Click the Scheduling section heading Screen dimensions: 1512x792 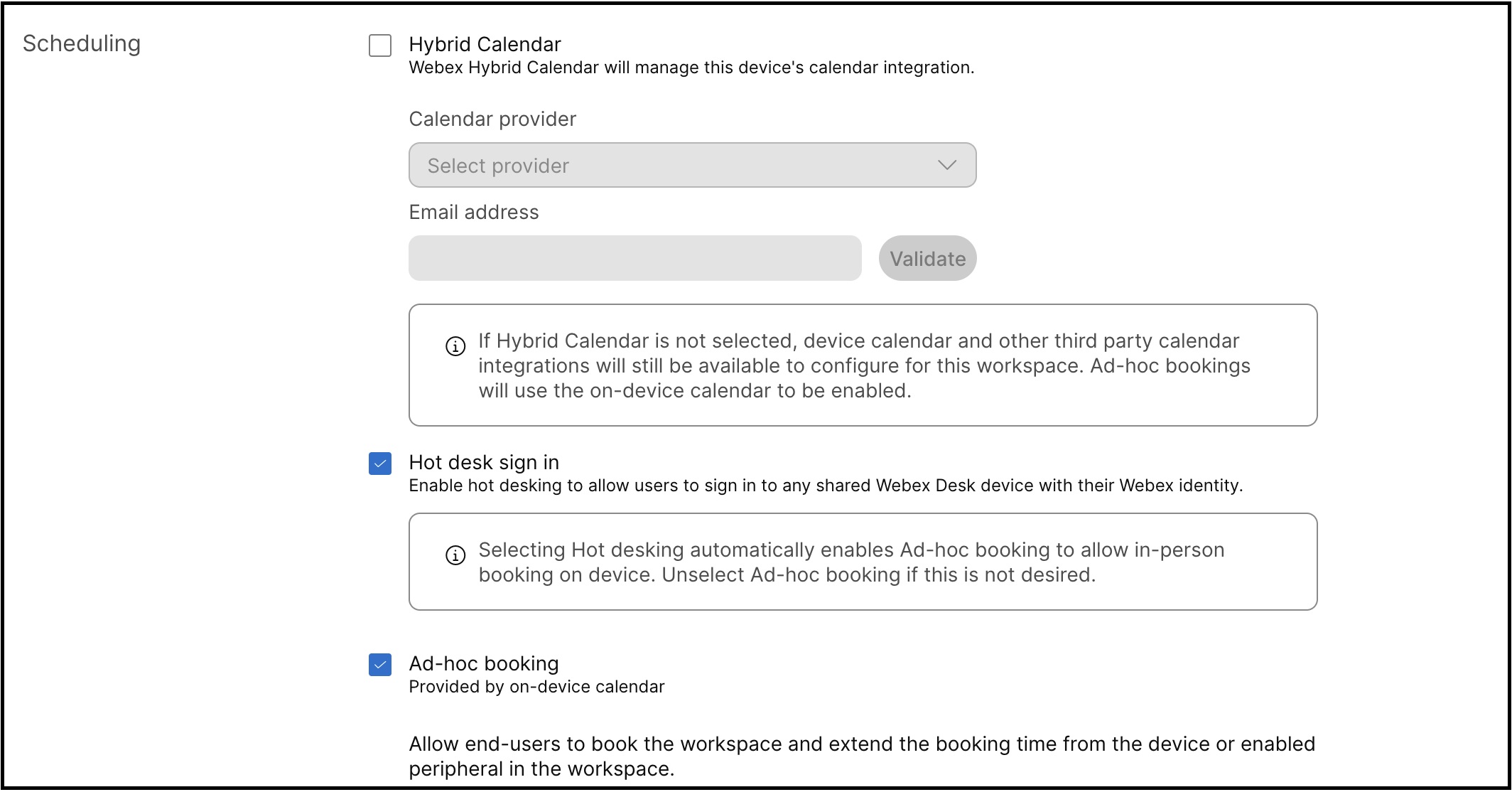tap(82, 43)
